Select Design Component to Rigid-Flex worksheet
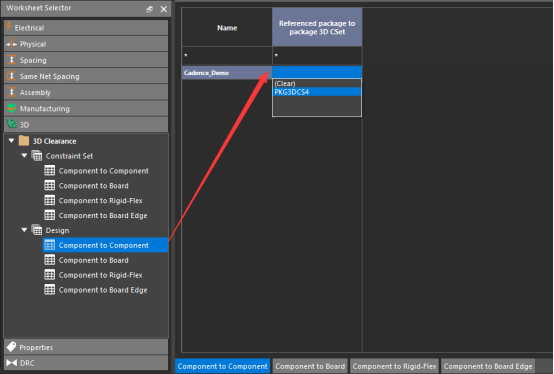The image size is (554, 374). coord(100,275)
